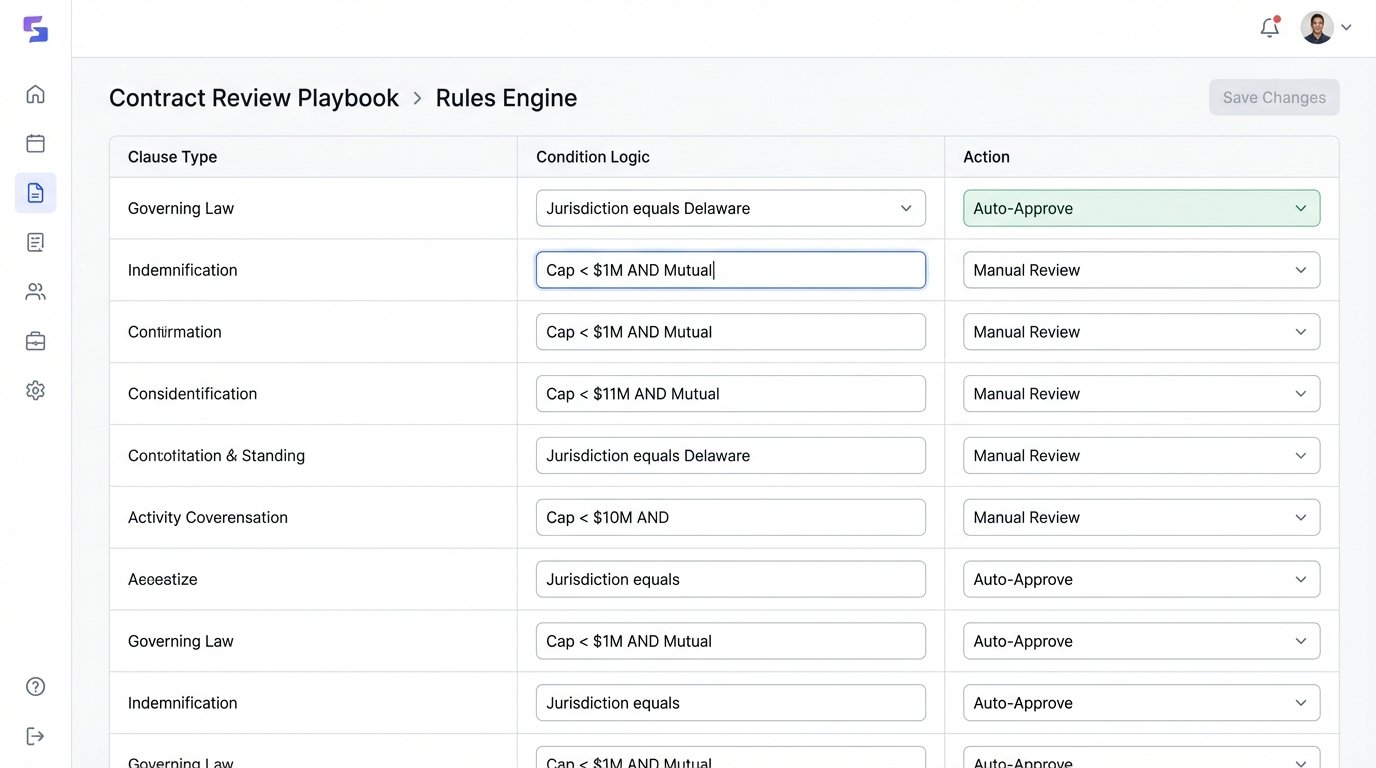Open Settings via the gear icon

tap(35, 390)
